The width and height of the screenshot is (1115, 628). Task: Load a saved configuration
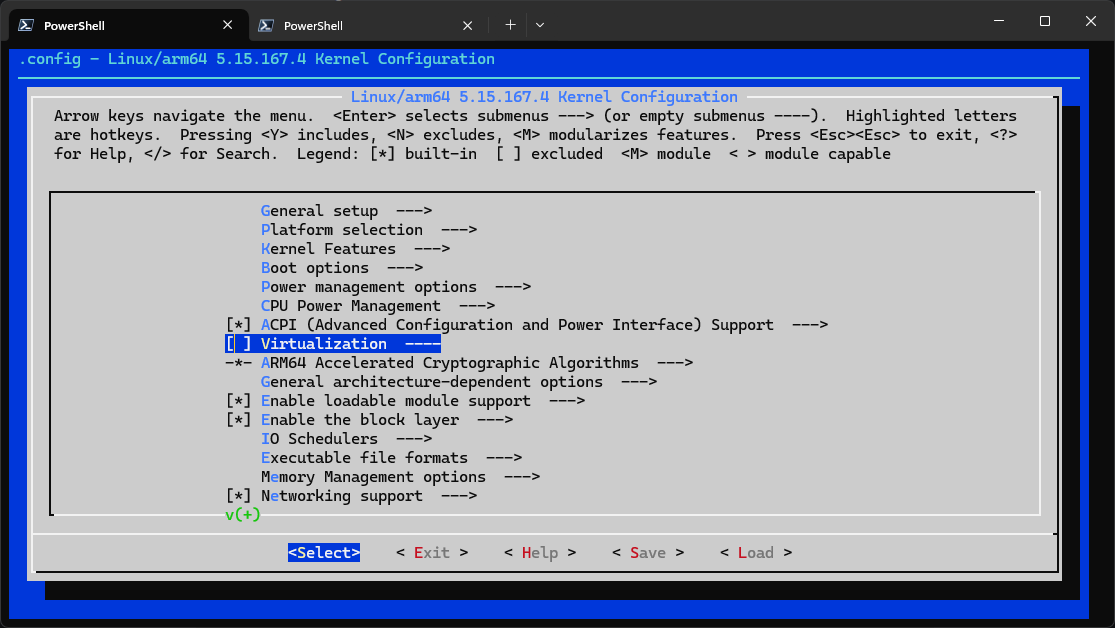[755, 552]
